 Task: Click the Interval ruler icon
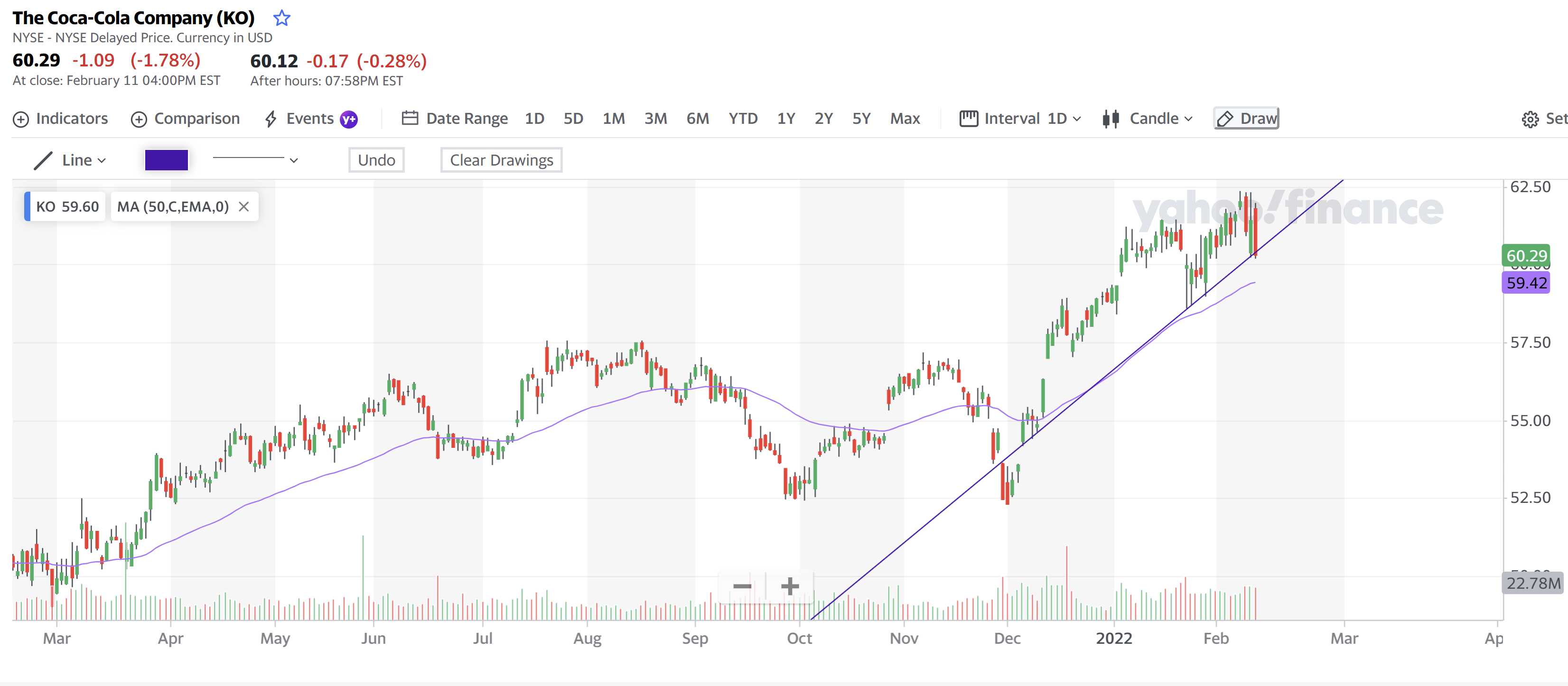[969, 118]
